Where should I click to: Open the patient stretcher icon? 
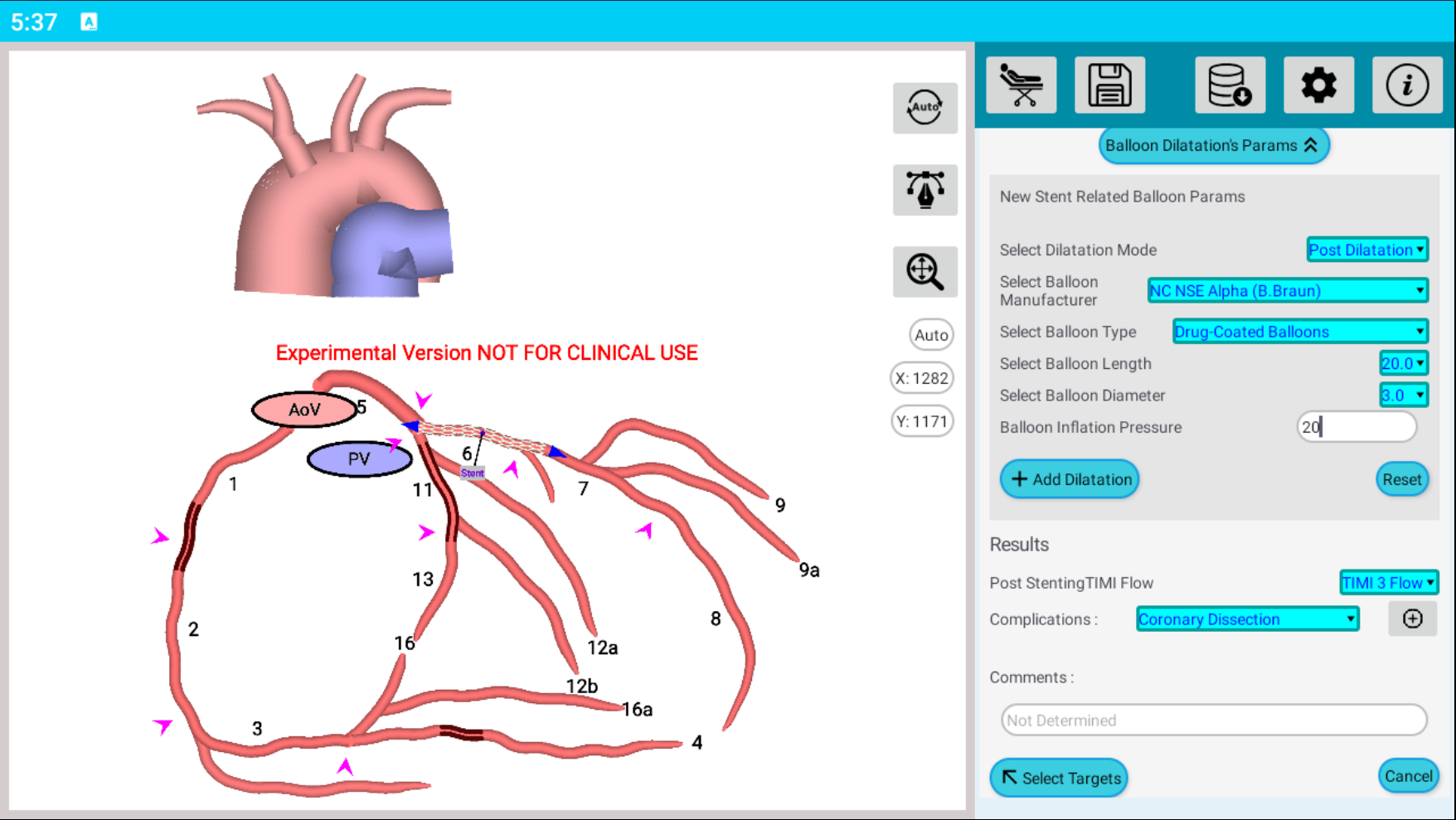[1021, 85]
